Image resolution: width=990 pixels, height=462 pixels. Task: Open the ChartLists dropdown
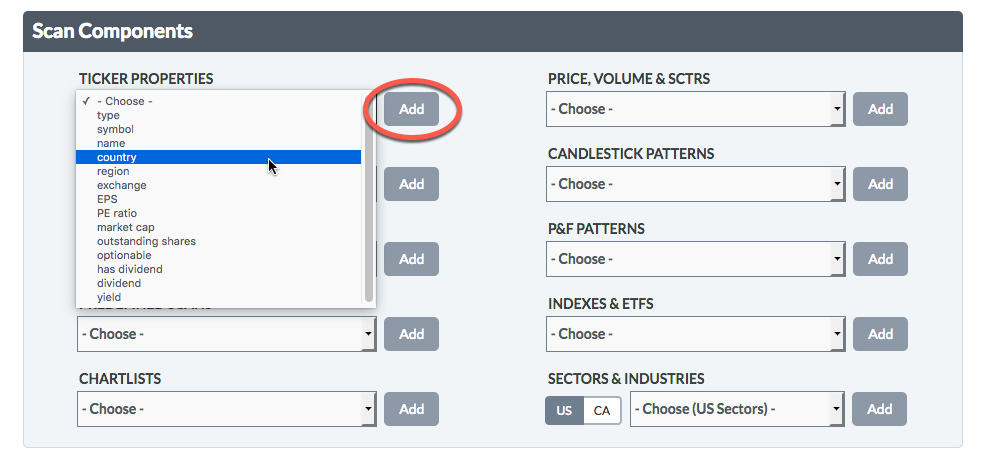point(226,409)
